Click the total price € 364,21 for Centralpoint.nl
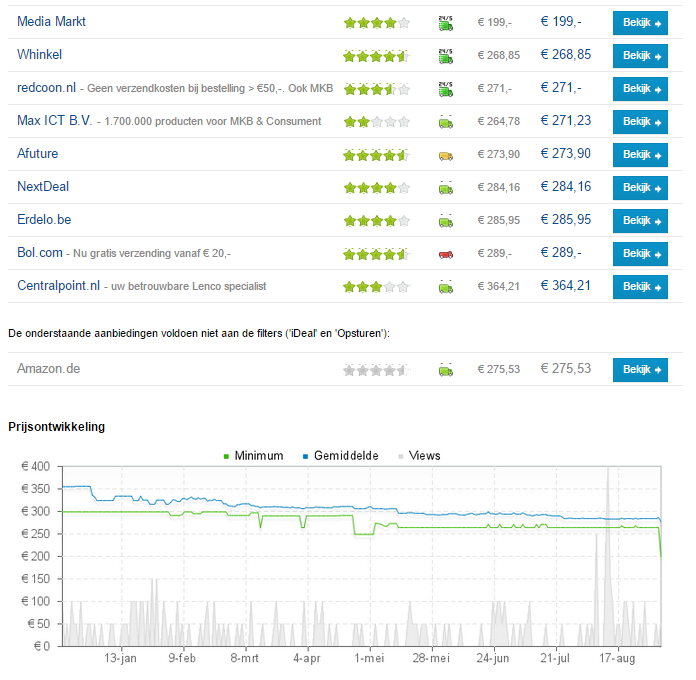Screen dimensions: 696x680 [566, 285]
